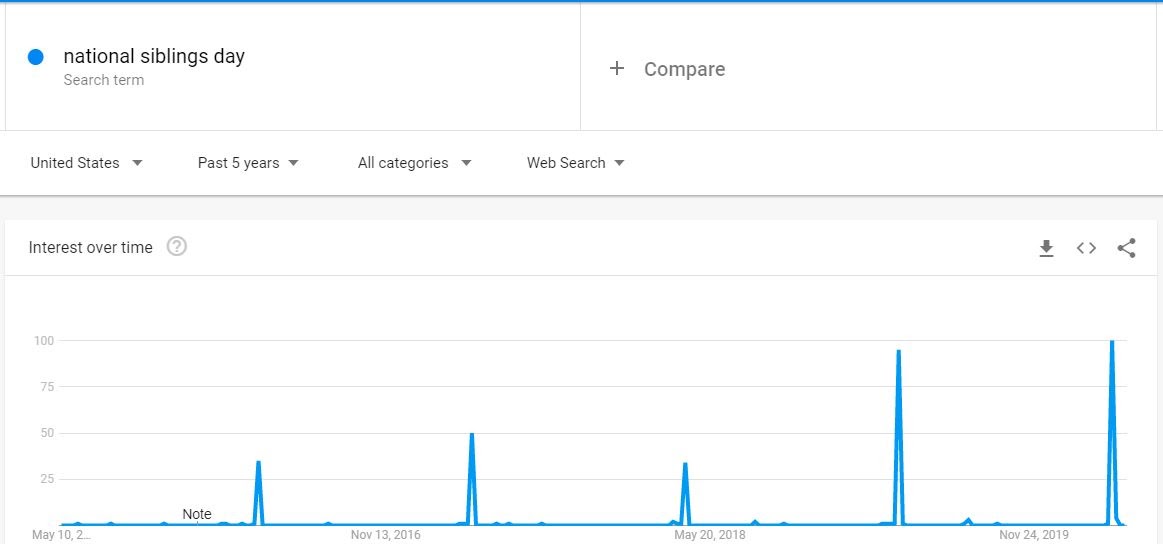Image resolution: width=1163 pixels, height=544 pixels.
Task: Download the interest over time data
Action: (1046, 248)
